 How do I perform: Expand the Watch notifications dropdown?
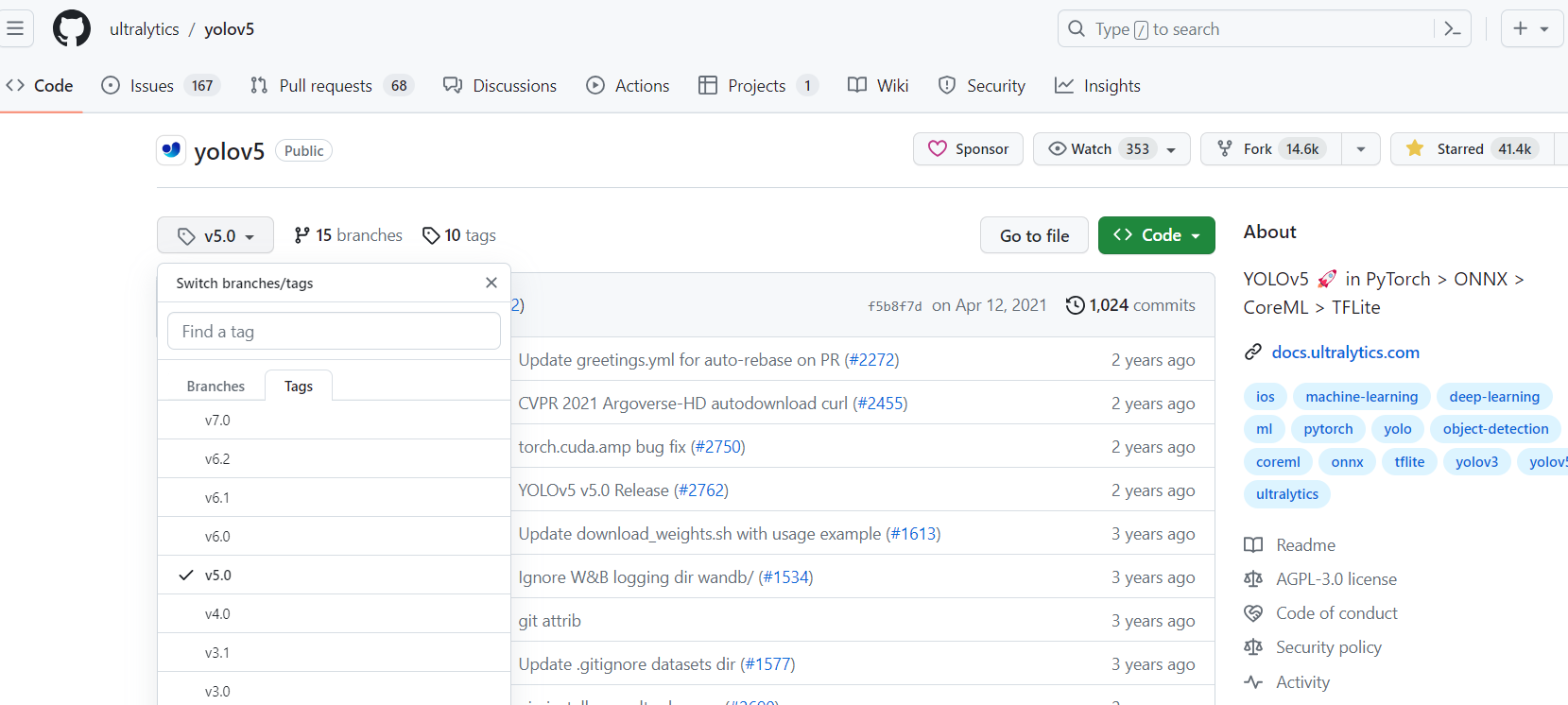(1111, 149)
